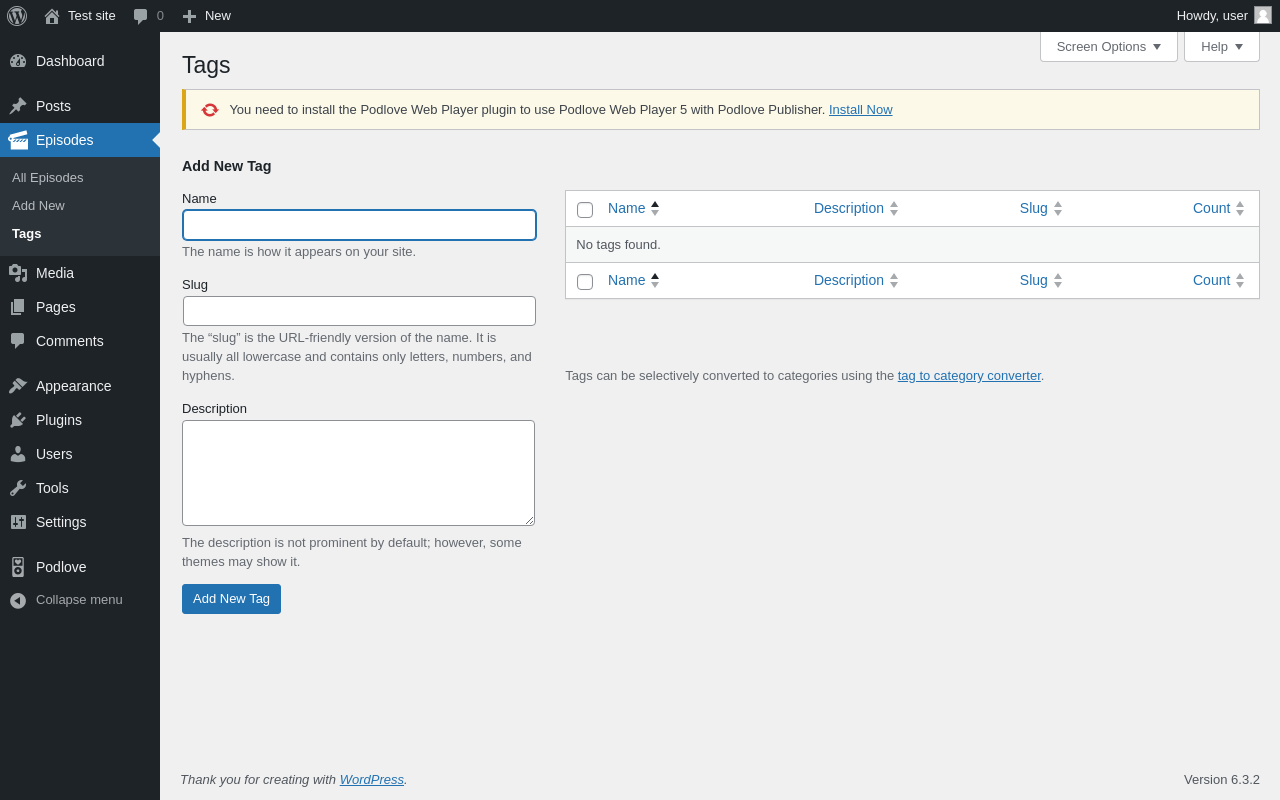Screen dimensions: 1280x800
Task: Sort tags by Count column header
Action: tap(1211, 208)
